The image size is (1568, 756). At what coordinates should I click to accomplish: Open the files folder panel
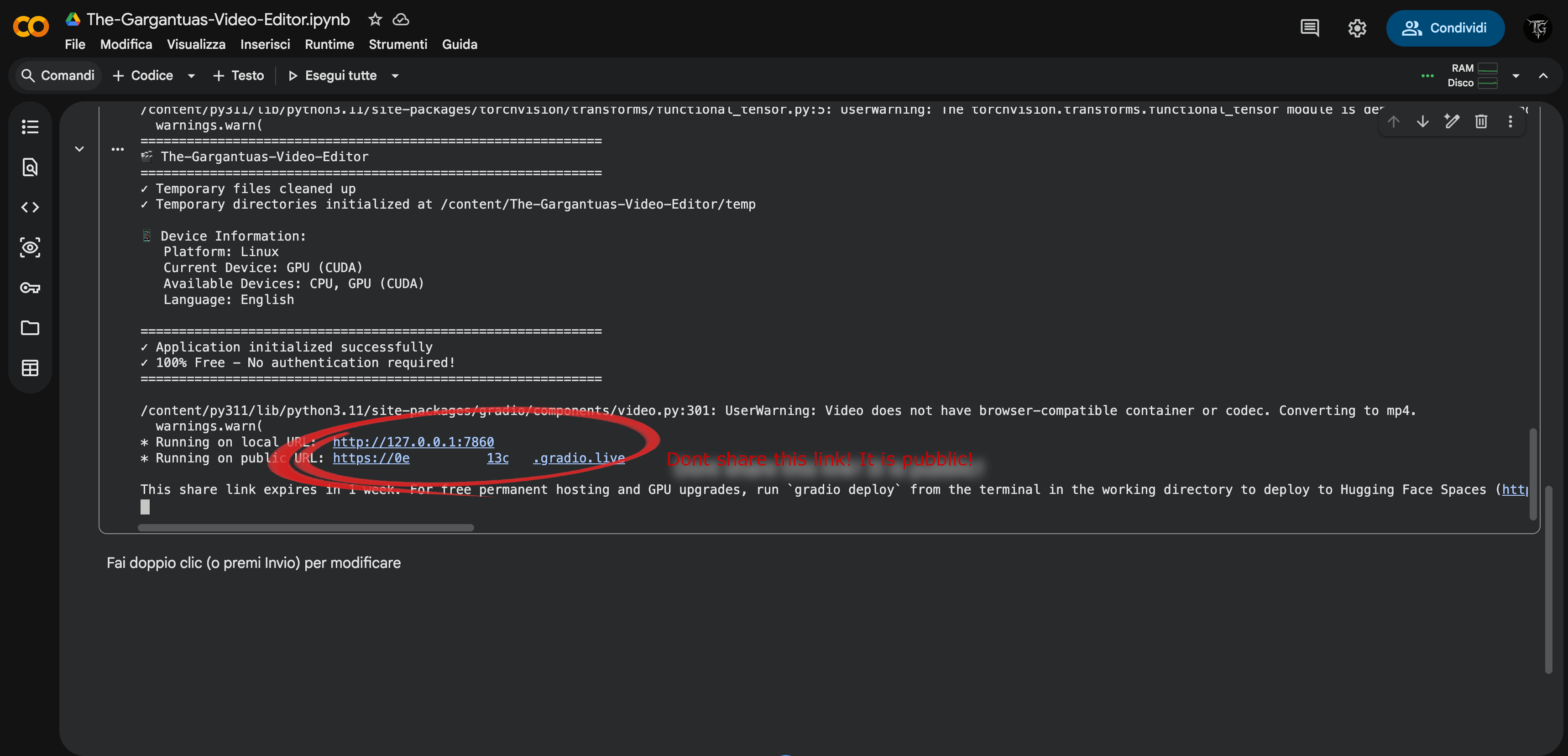click(x=30, y=327)
